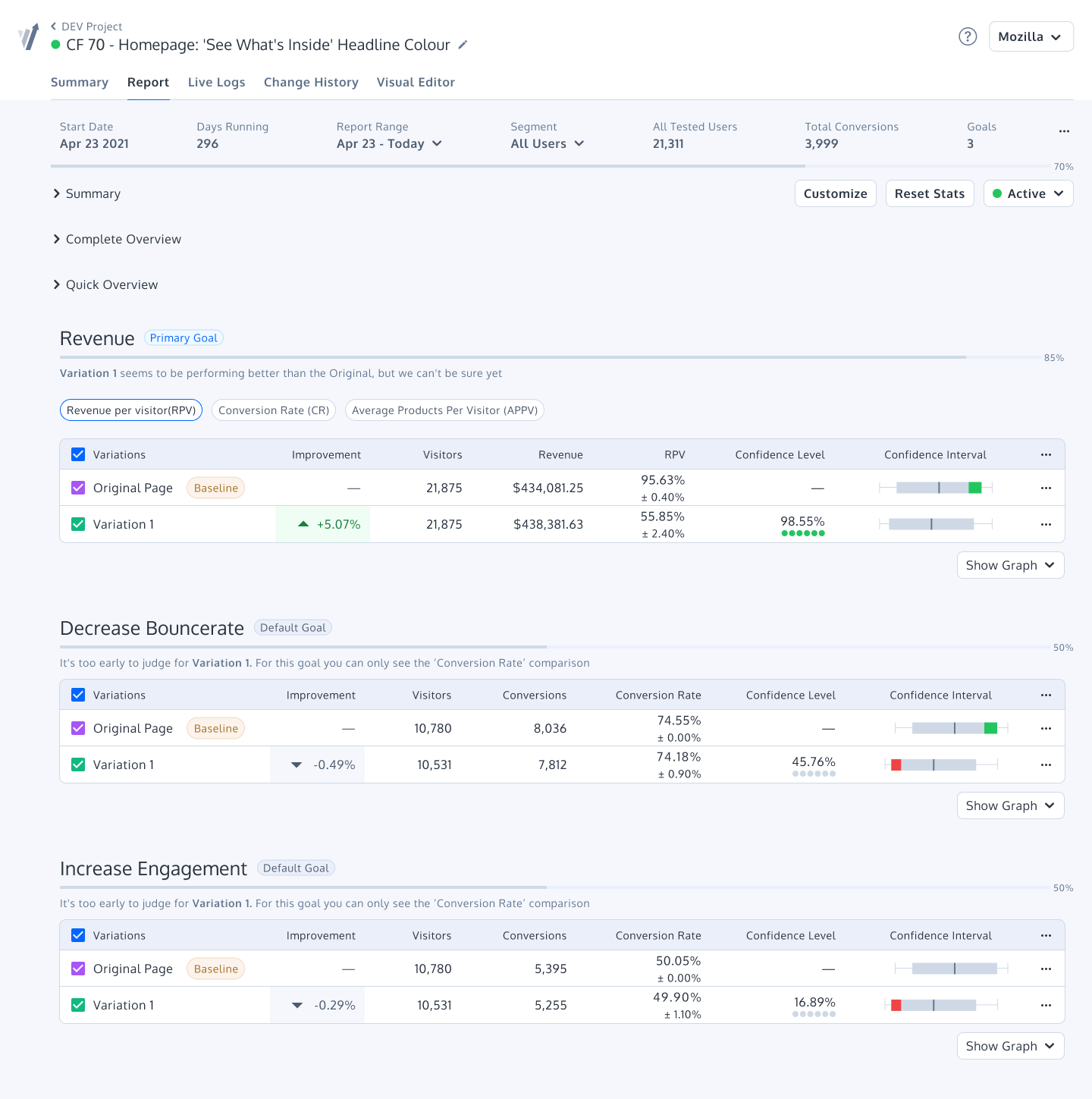Switch to the Live Logs tab
The image size is (1092, 1099).
click(x=216, y=82)
